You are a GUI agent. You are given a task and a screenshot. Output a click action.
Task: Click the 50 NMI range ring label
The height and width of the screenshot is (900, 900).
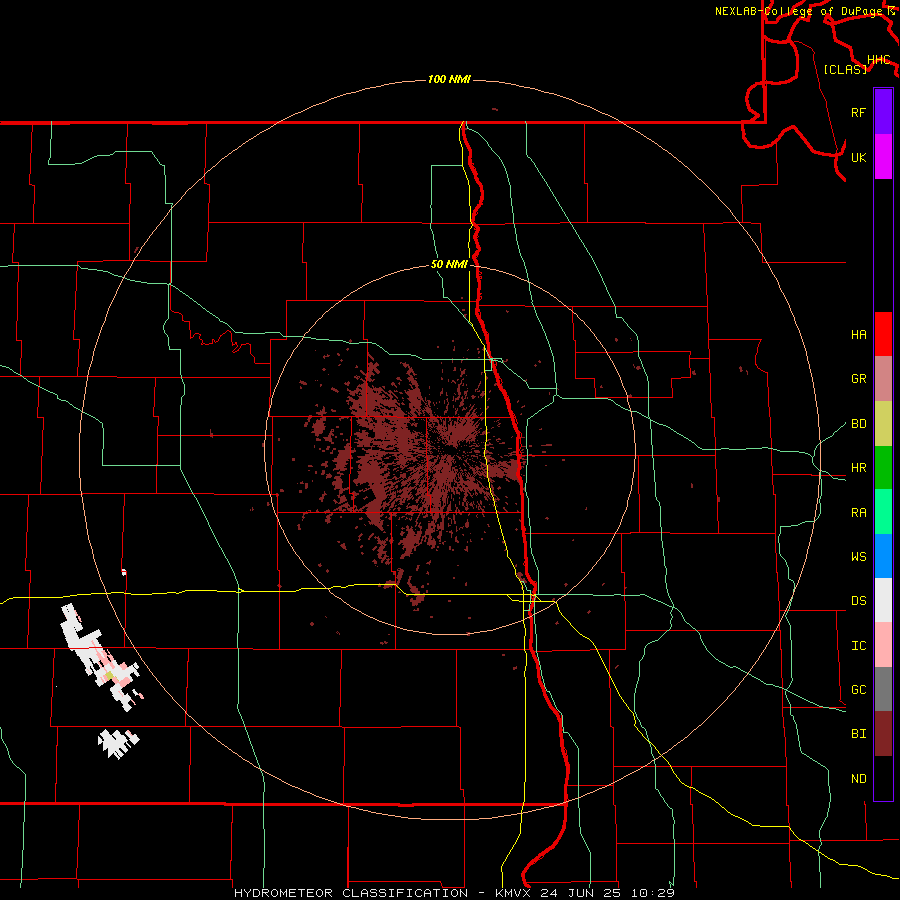pyautogui.click(x=449, y=265)
